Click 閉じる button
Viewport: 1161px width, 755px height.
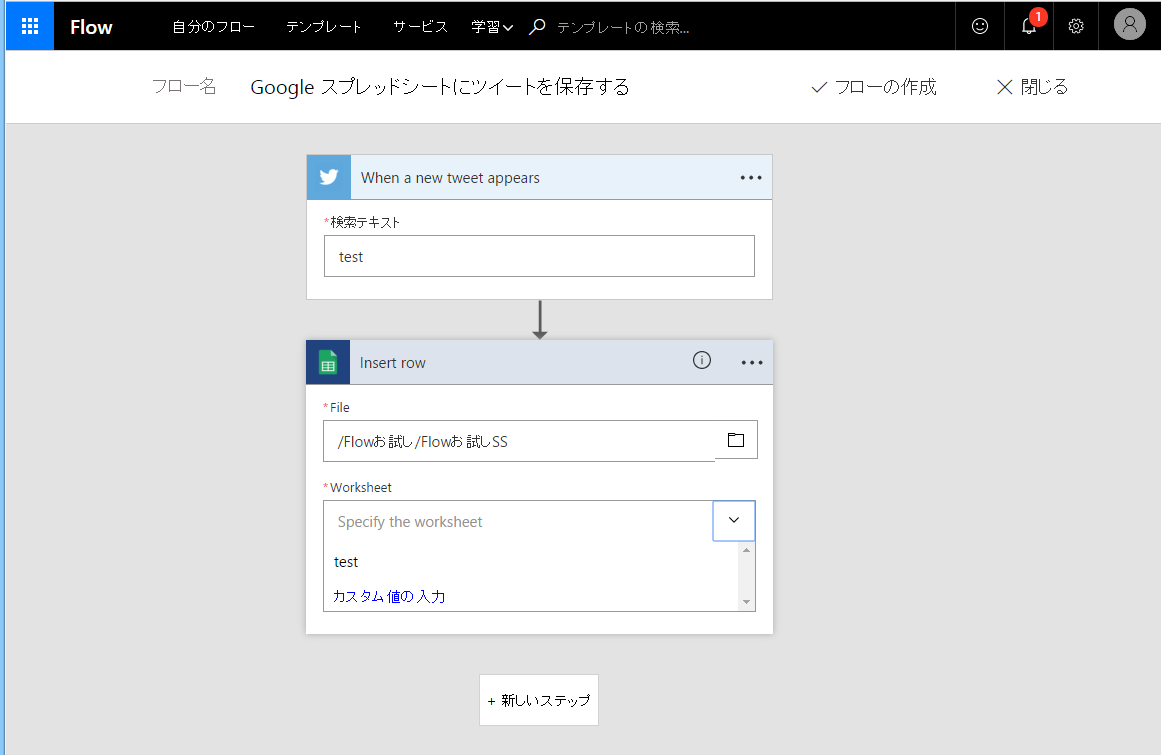click(x=1032, y=87)
